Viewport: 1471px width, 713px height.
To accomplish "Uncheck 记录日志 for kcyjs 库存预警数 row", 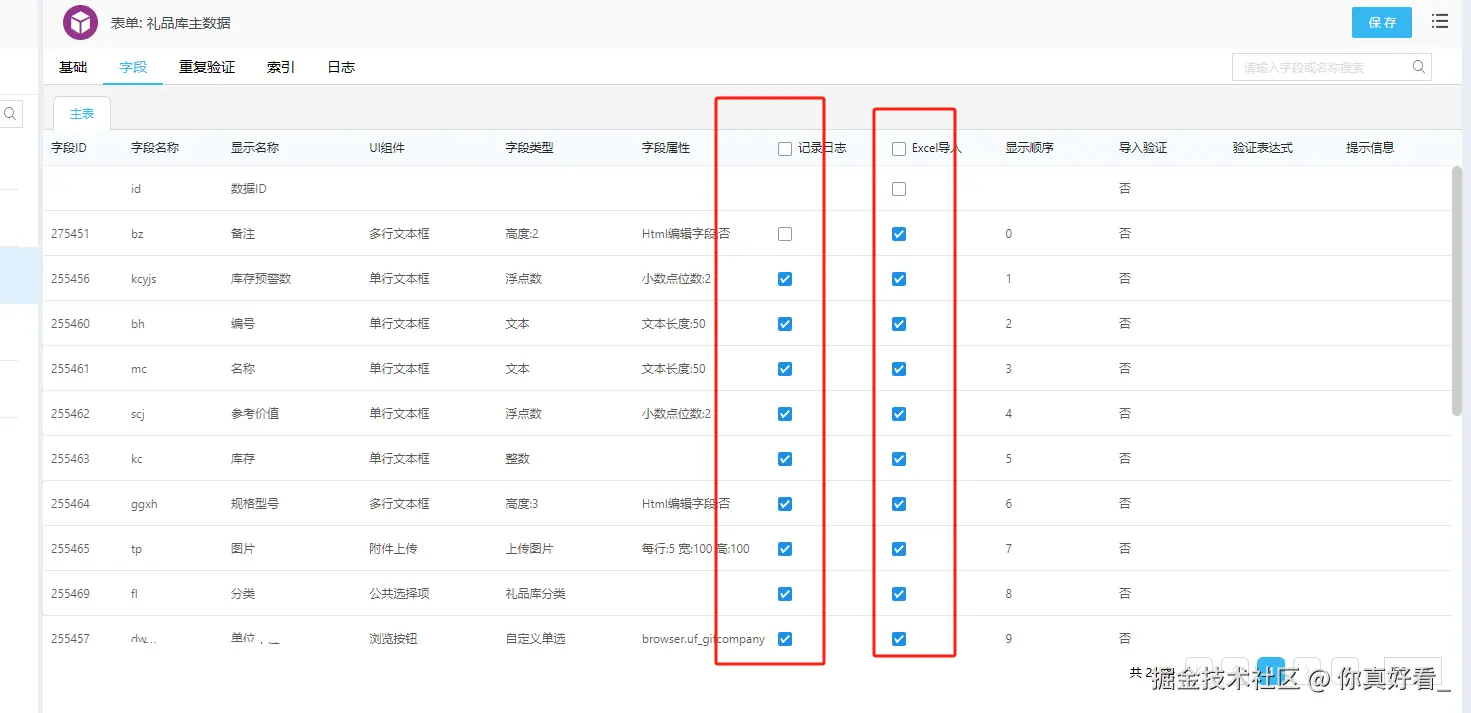I will (x=785, y=279).
